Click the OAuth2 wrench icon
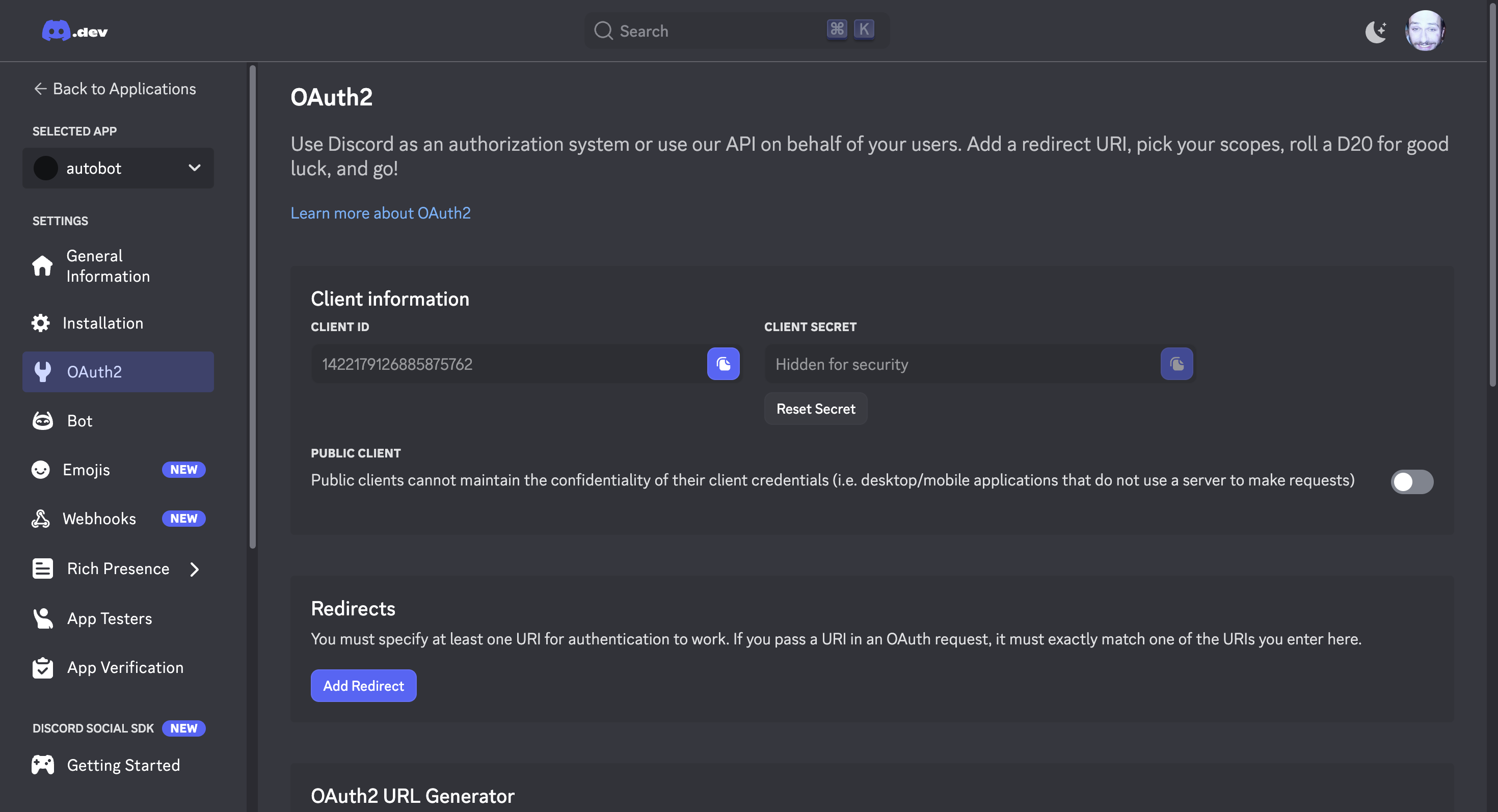Screen dimensions: 1498x812 click(x=42, y=372)
